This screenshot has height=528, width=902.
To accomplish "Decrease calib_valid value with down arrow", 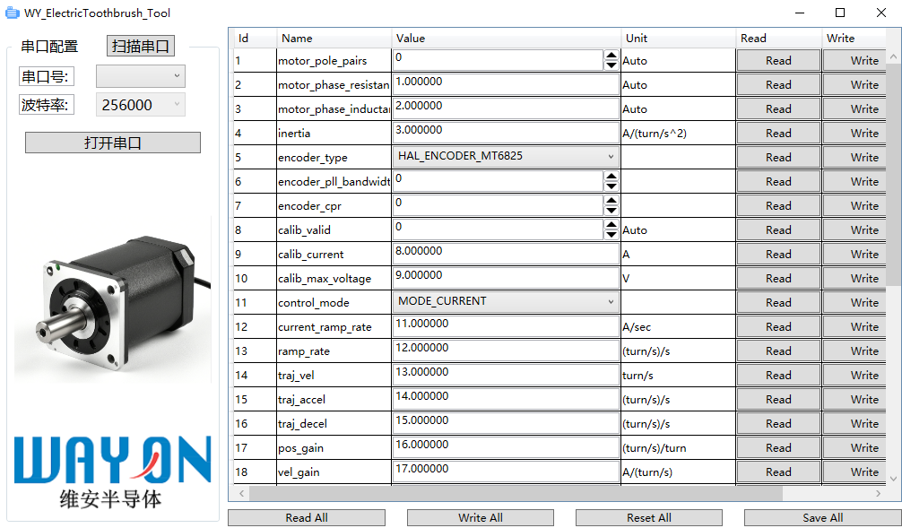I will coord(611,234).
